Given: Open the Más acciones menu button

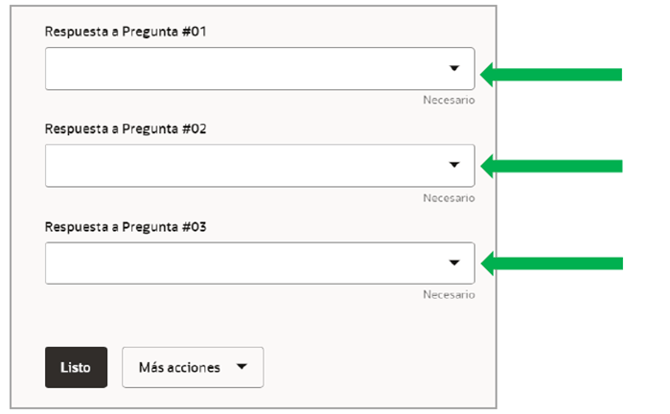Looking at the screenshot, I should click(x=193, y=367).
